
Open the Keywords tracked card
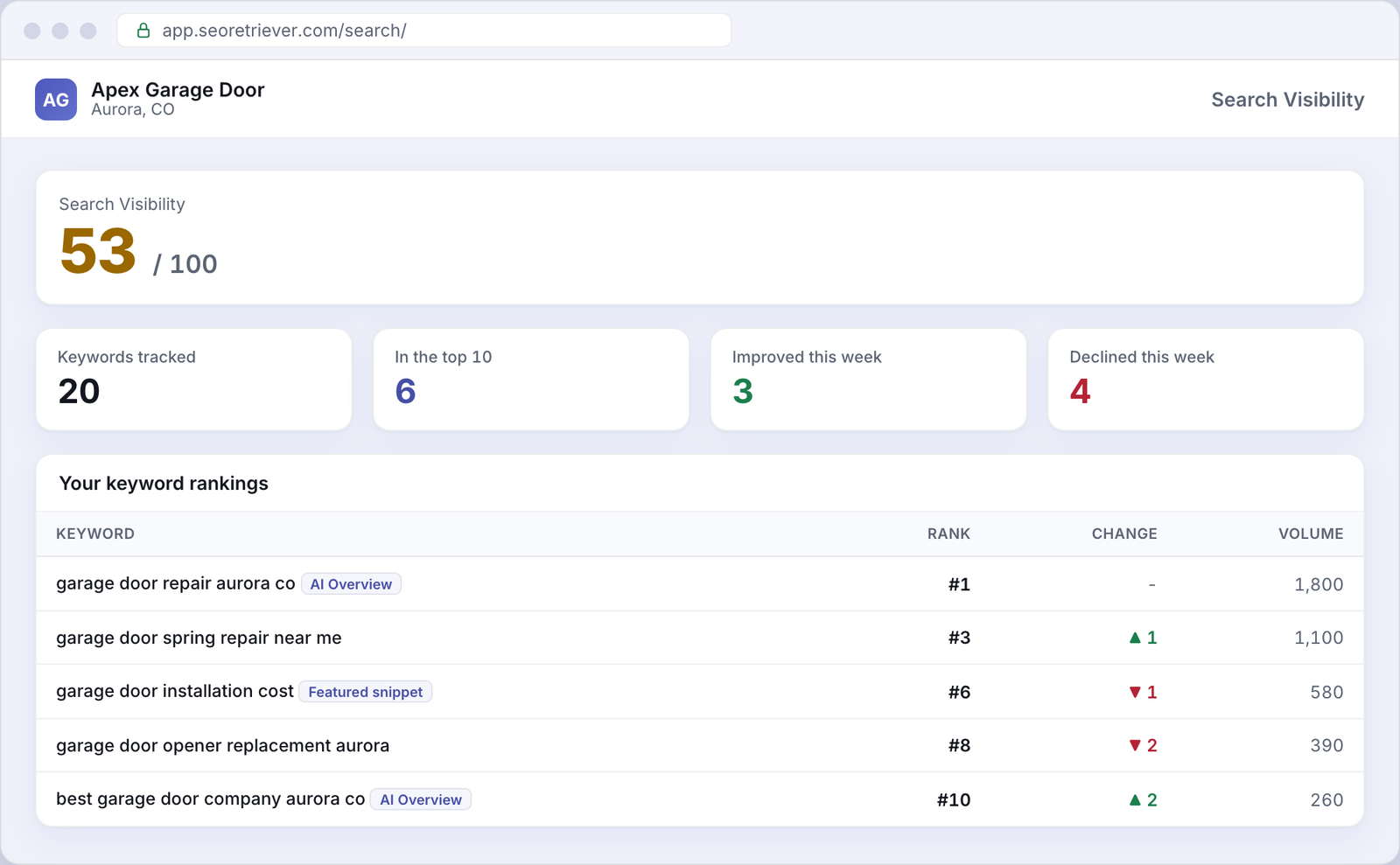(193, 380)
